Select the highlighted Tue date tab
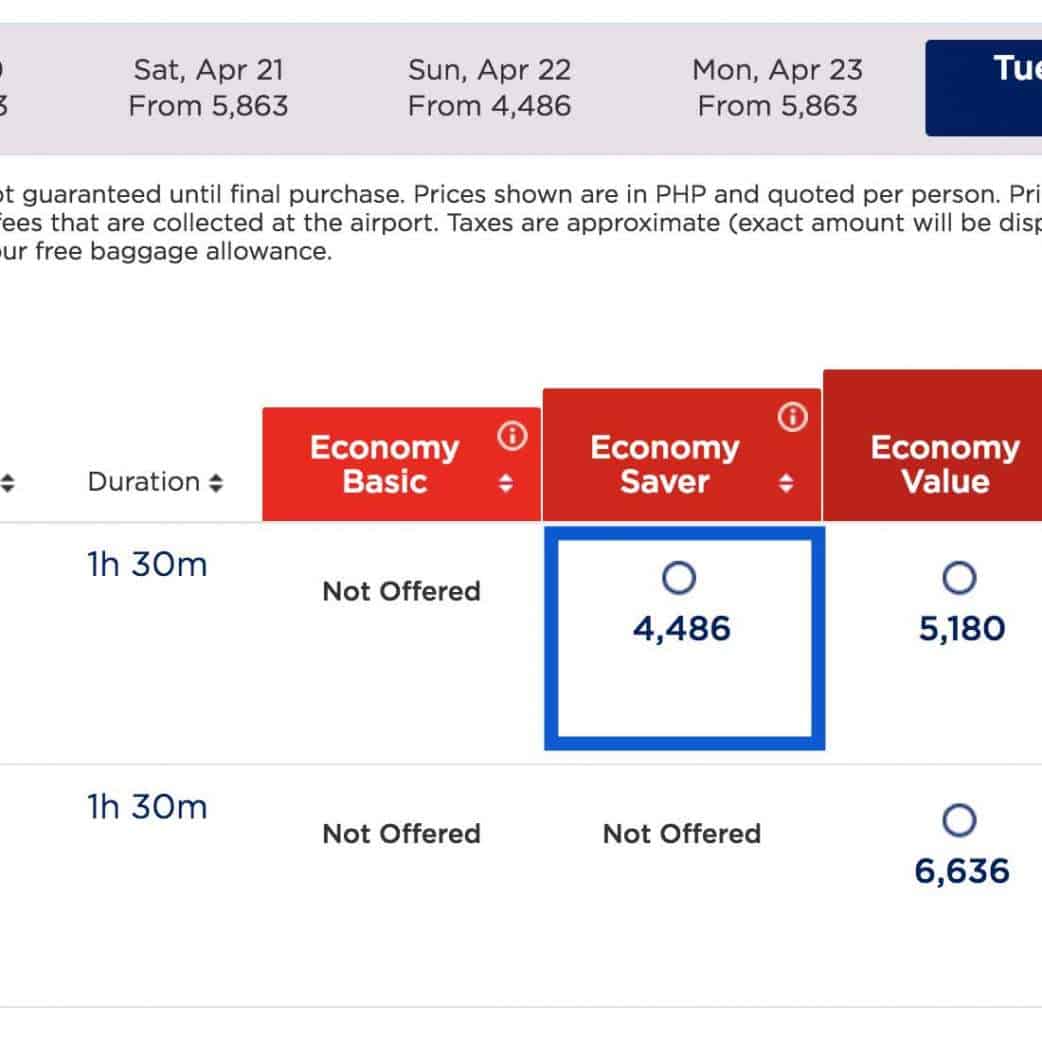1042x1042 pixels. [984, 88]
